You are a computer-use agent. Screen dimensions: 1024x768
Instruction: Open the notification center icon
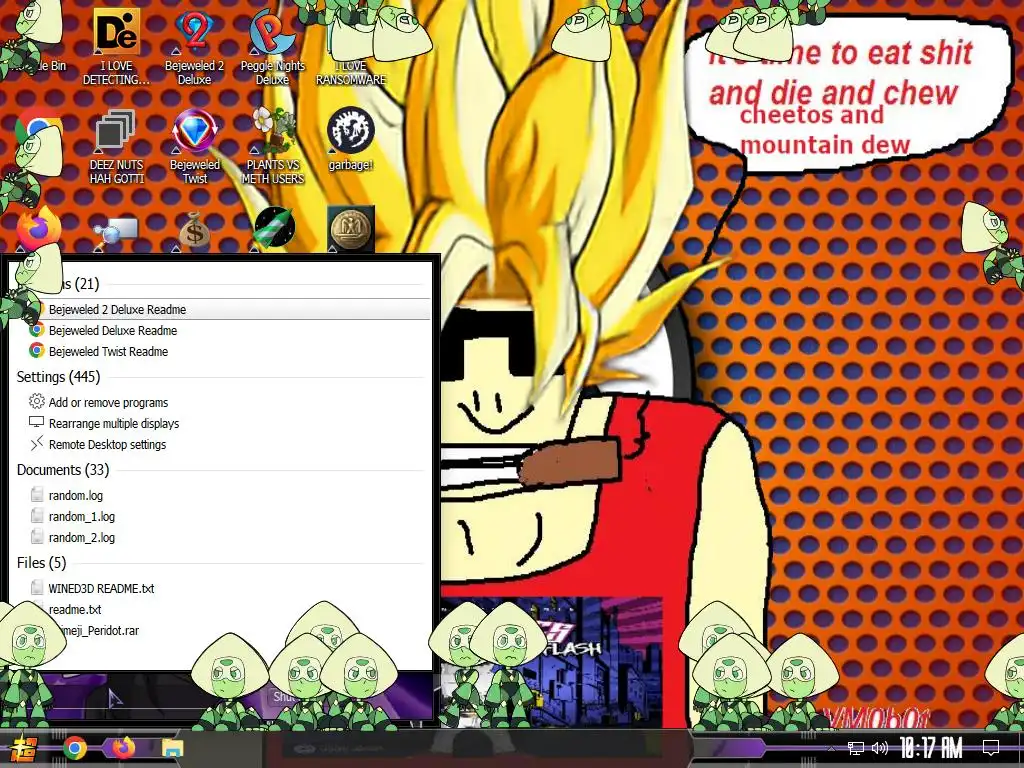(x=991, y=748)
